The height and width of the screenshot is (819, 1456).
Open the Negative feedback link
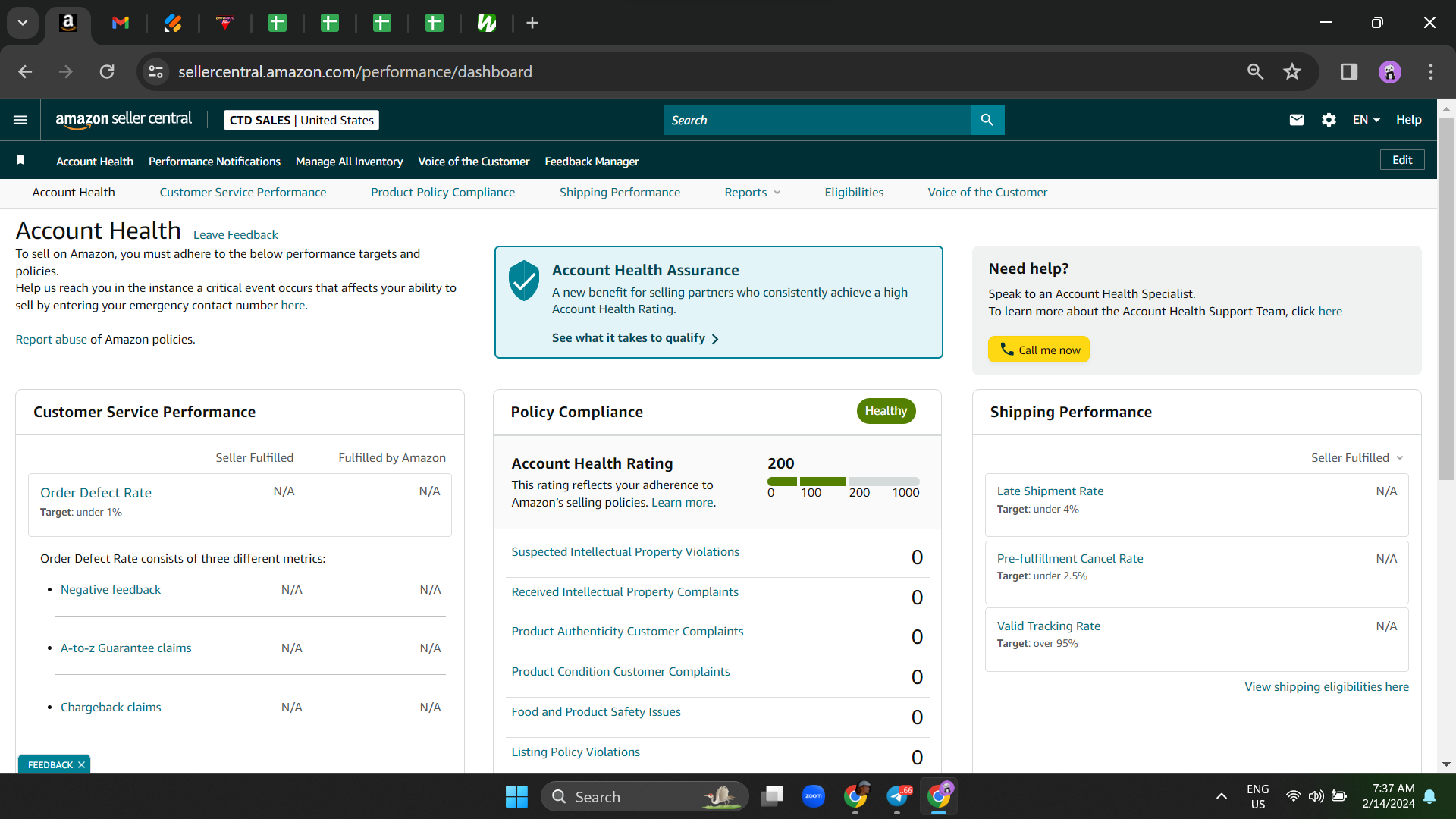click(x=111, y=590)
